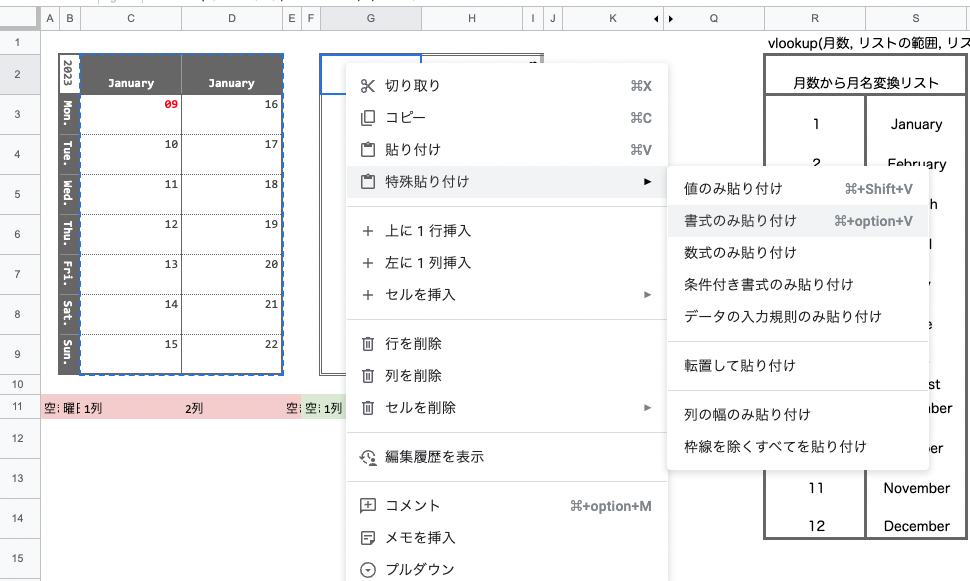This screenshot has height=581, width=970.
Task: Expand the セルを削除 submenu arrow
Action: (647, 407)
